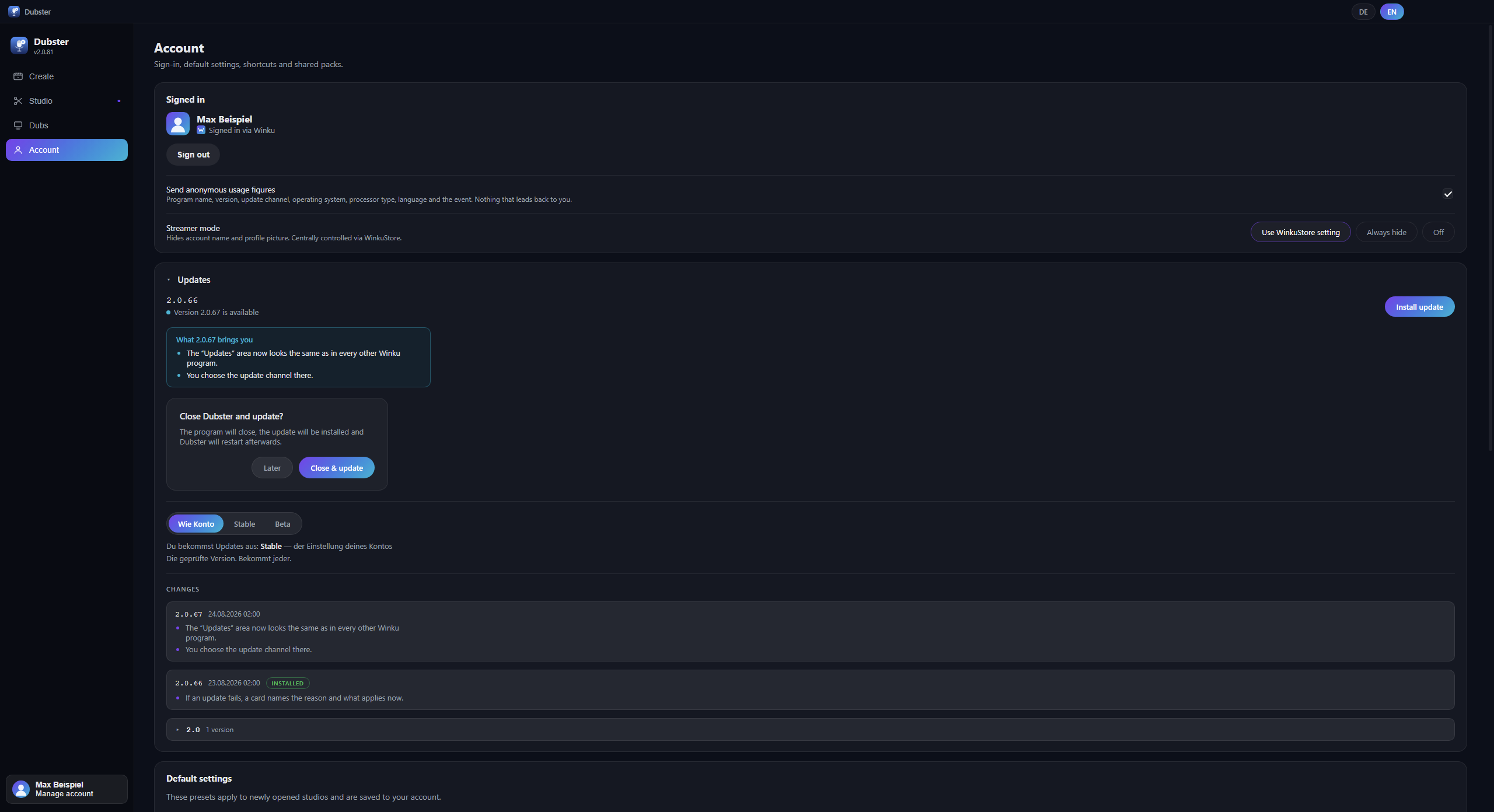
Task: Click 'Version 2.0.67 is available' status text
Action: (216, 313)
